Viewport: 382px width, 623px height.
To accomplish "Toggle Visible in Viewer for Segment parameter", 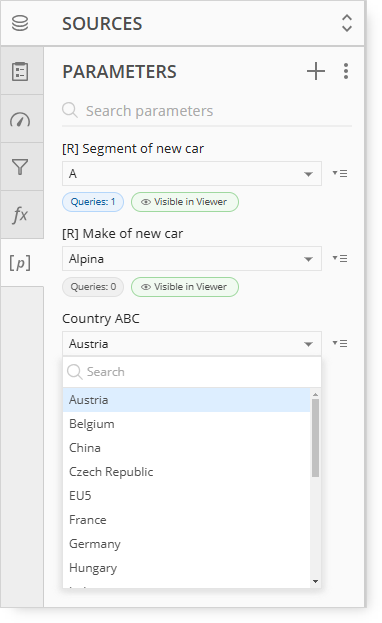I will tap(185, 202).
